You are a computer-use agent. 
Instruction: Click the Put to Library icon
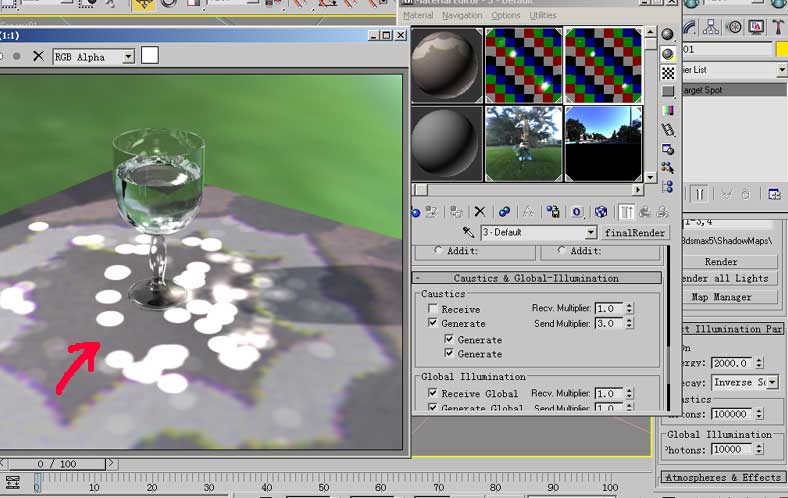click(x=553, y=212)
